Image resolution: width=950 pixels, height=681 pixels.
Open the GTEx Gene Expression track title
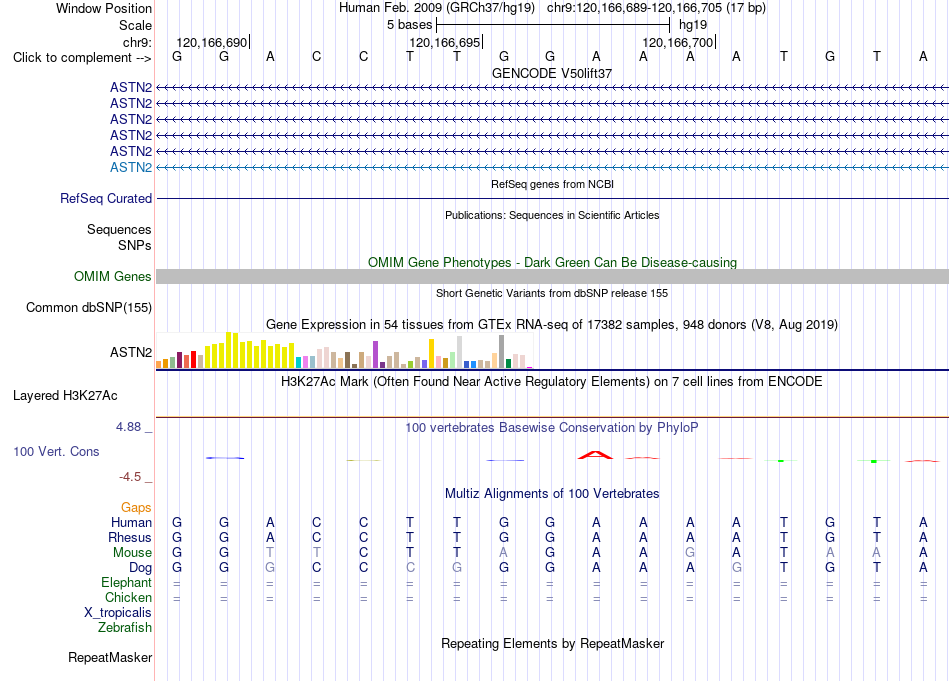(552, 325)
